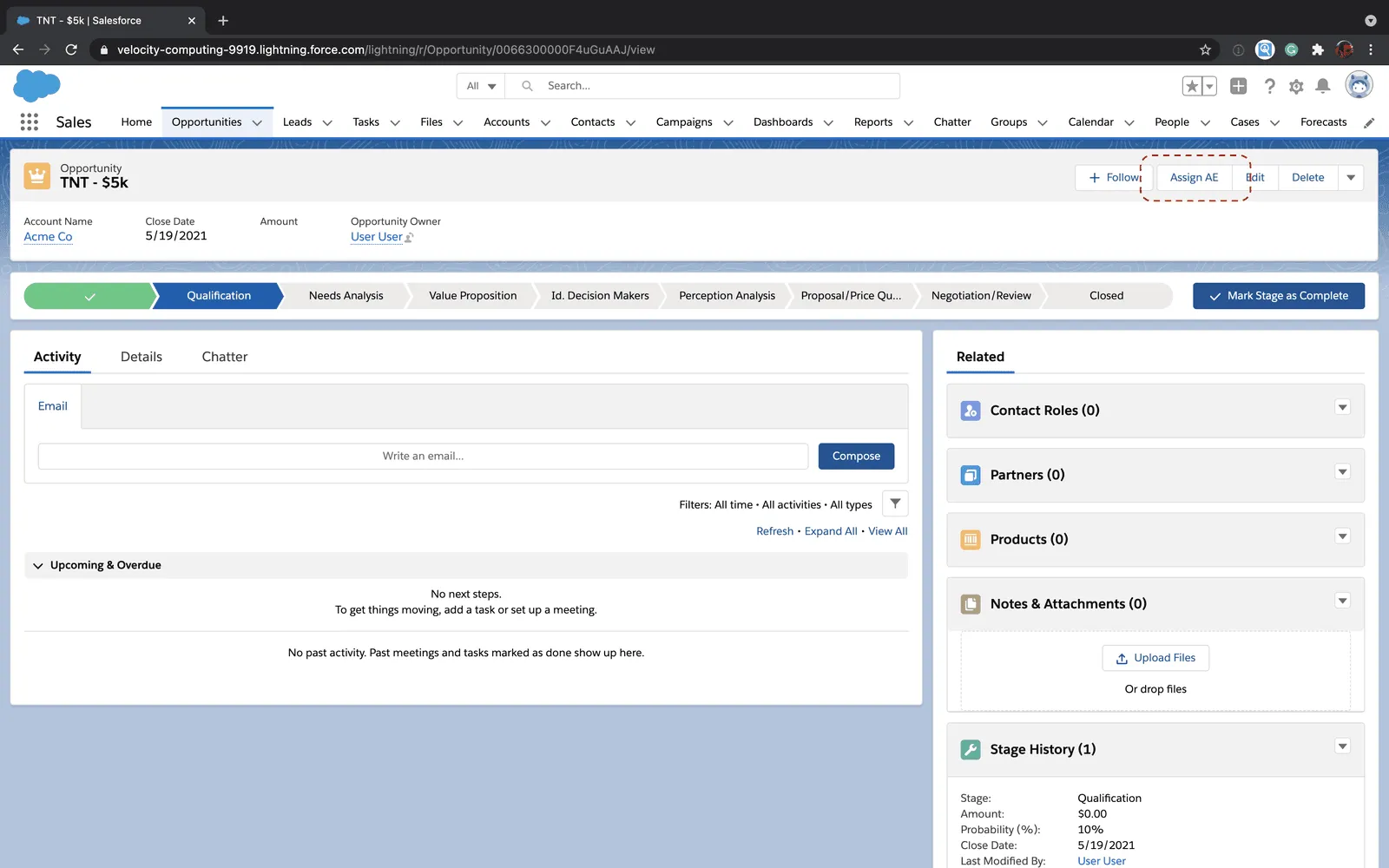The height and width of the screenshot is (868, 1389).
Task: Select the Related tab
Action: 980,357
